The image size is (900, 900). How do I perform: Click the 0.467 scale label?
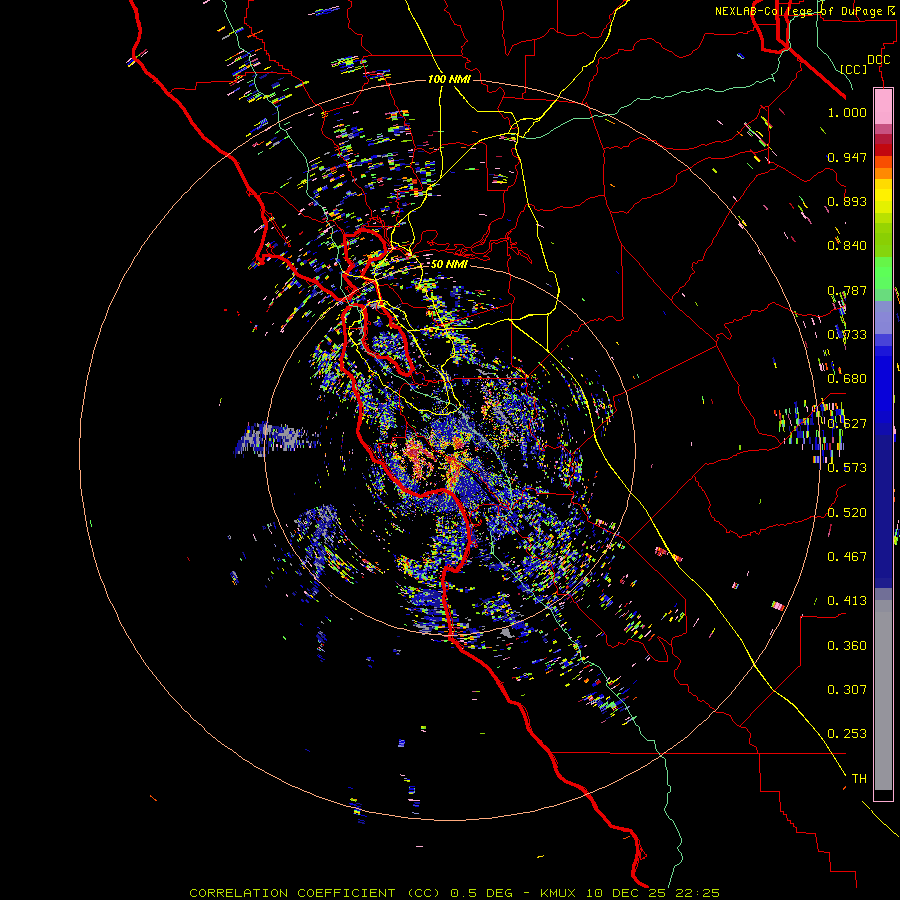(x=847, y=557)
